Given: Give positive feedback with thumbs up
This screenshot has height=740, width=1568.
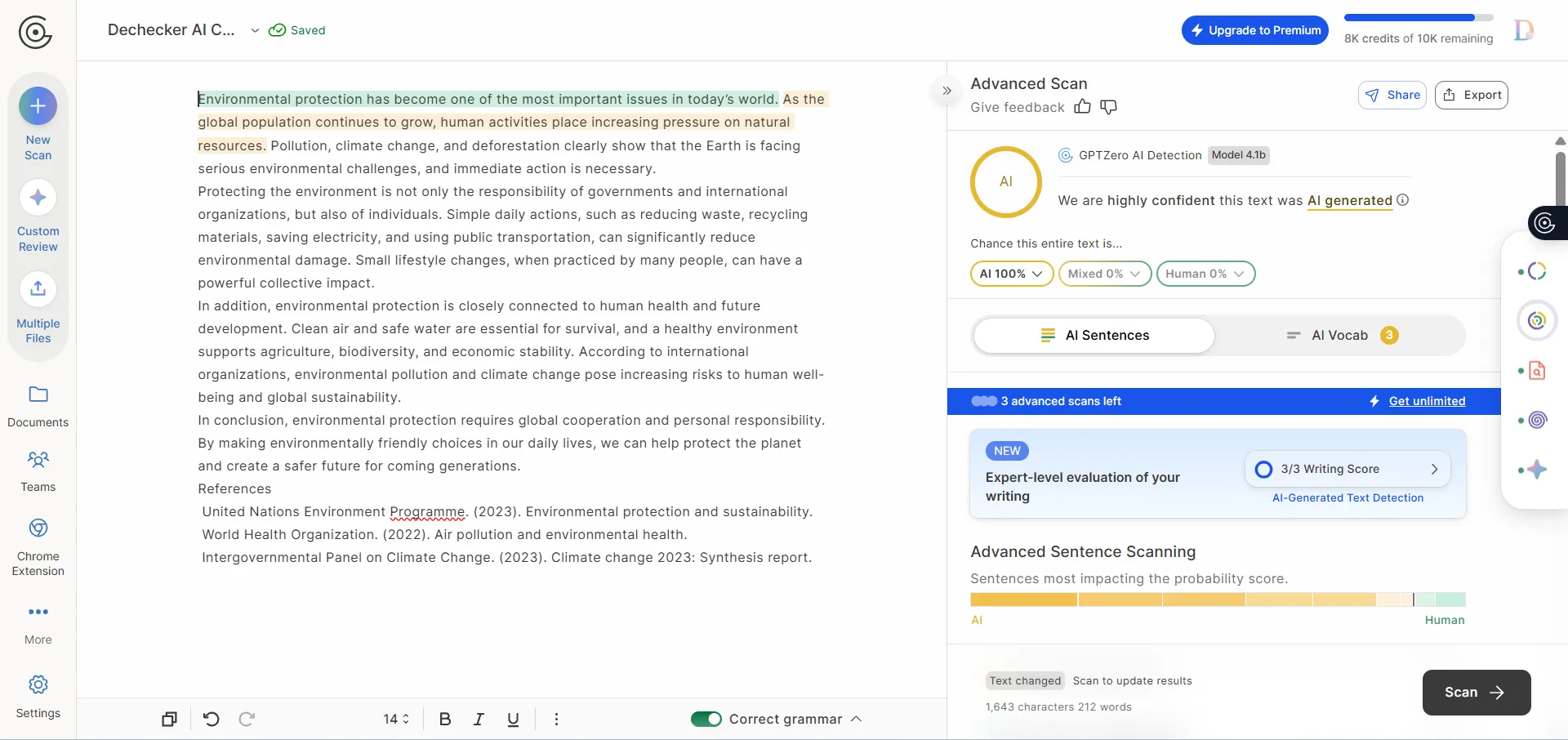Looking at the screenshot, I should click(1082, 107).
